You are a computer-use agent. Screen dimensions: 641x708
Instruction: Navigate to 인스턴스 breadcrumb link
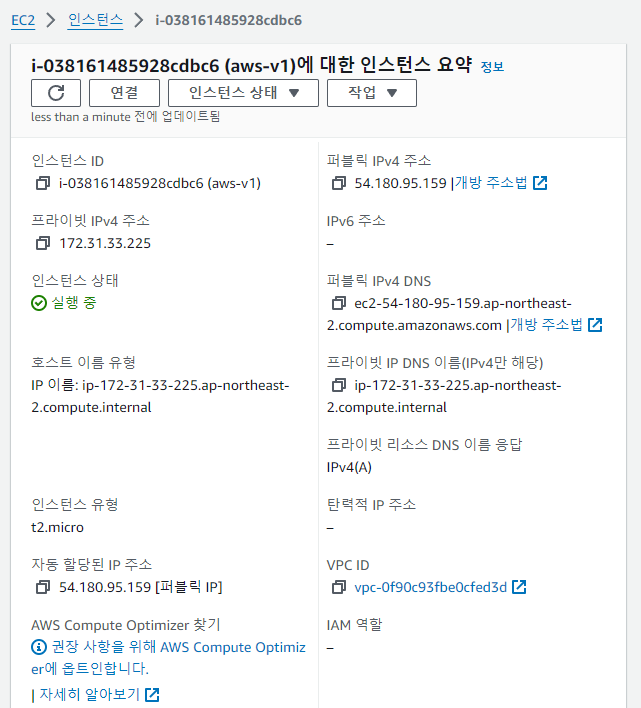[x=95, y=20]
